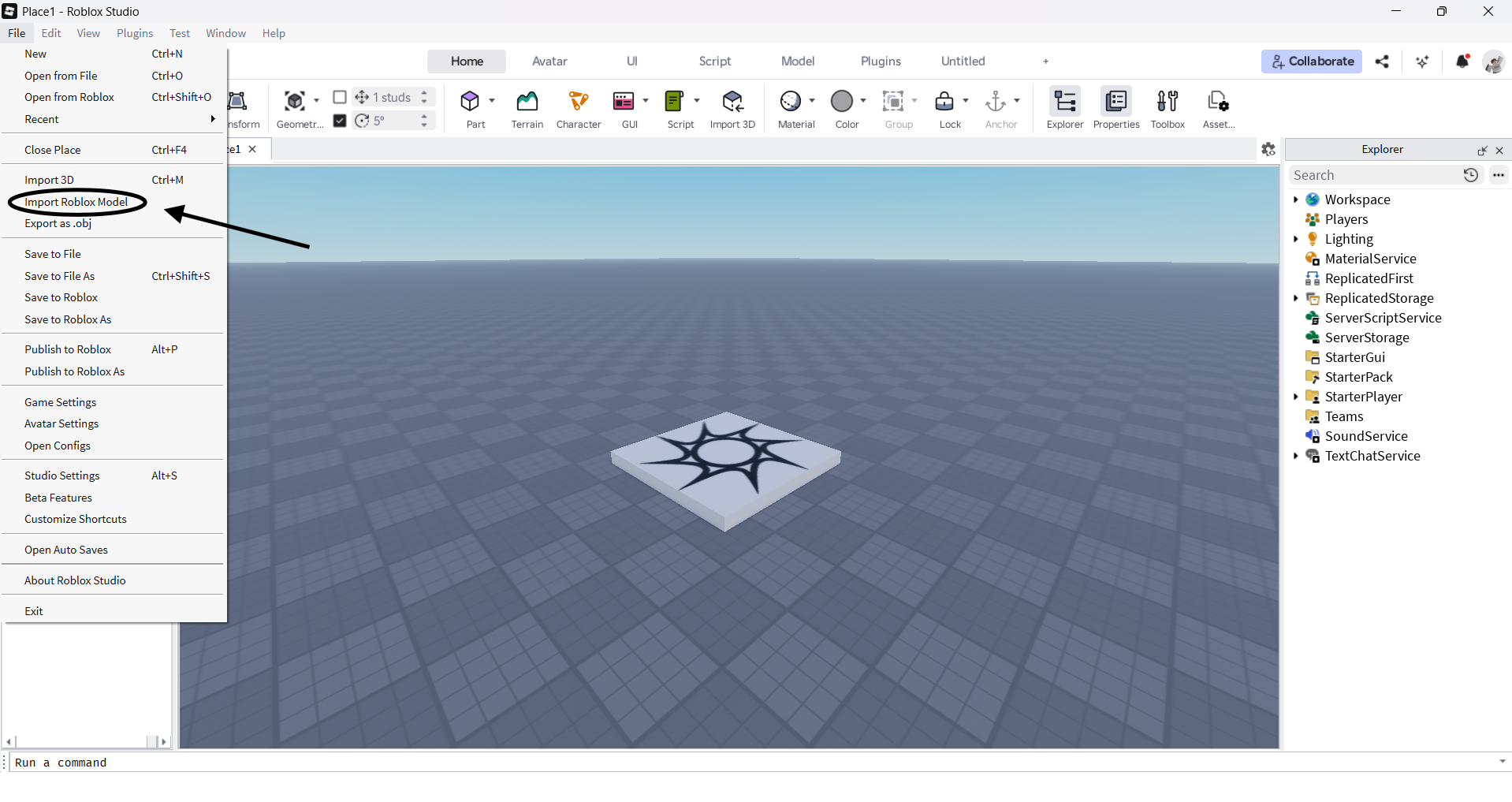The width and height of the screenshot is (1512, 802).
Task: Disable the rotation snap checkbox
Action: click(x=340, y=121)
